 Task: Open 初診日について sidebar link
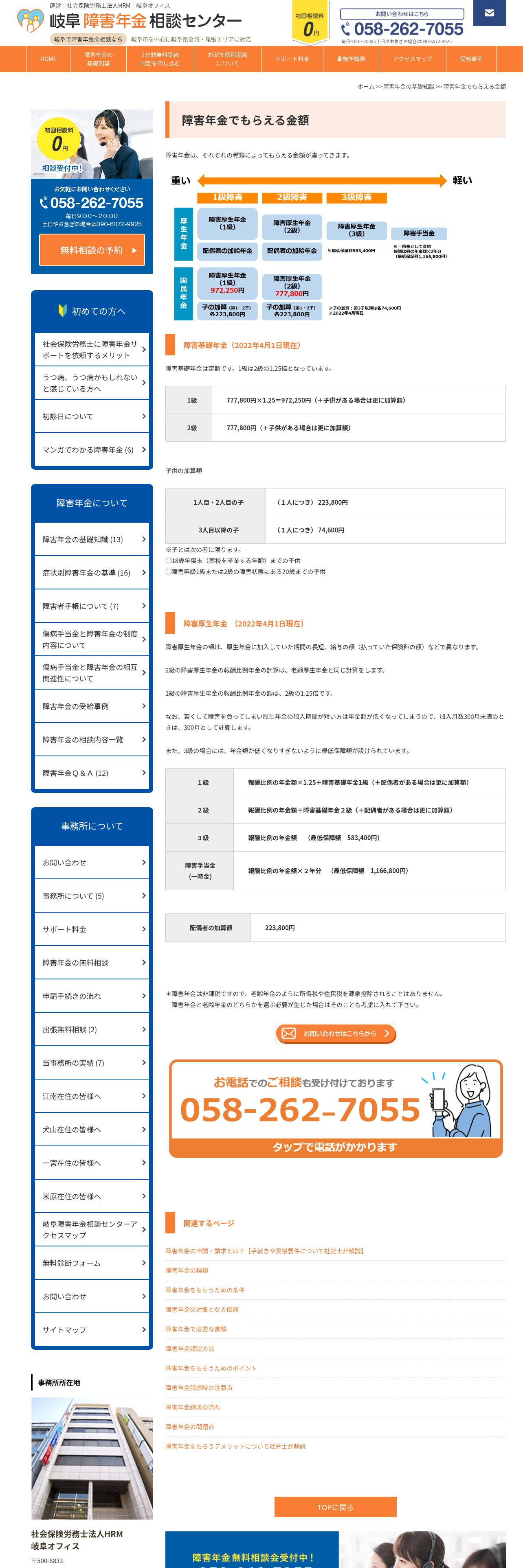92,416
